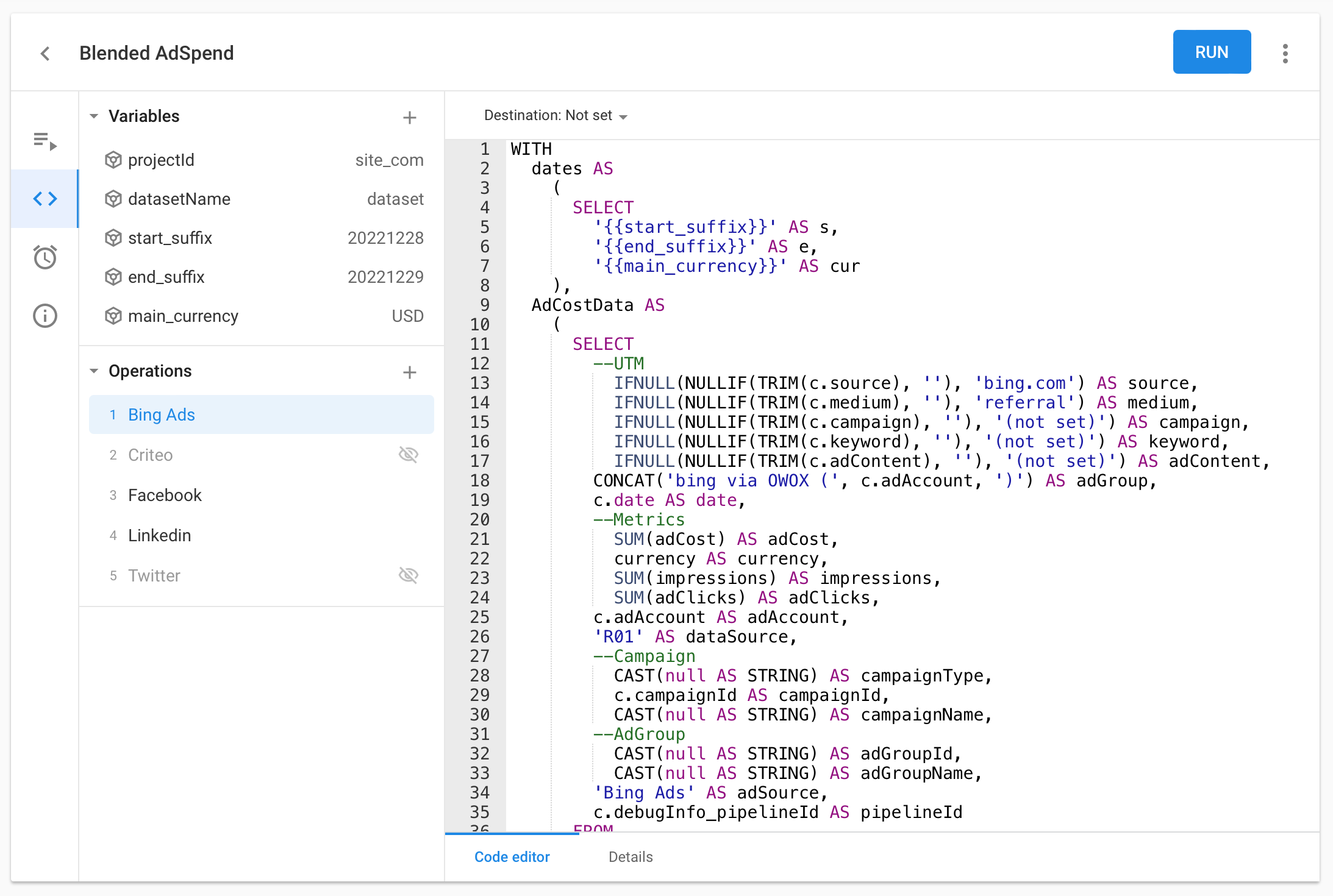Viewport: 1333px width, 896px height.
Task: Click c.debugInfo_pipelineId on line 35
Action: click(x=706, y=812)
